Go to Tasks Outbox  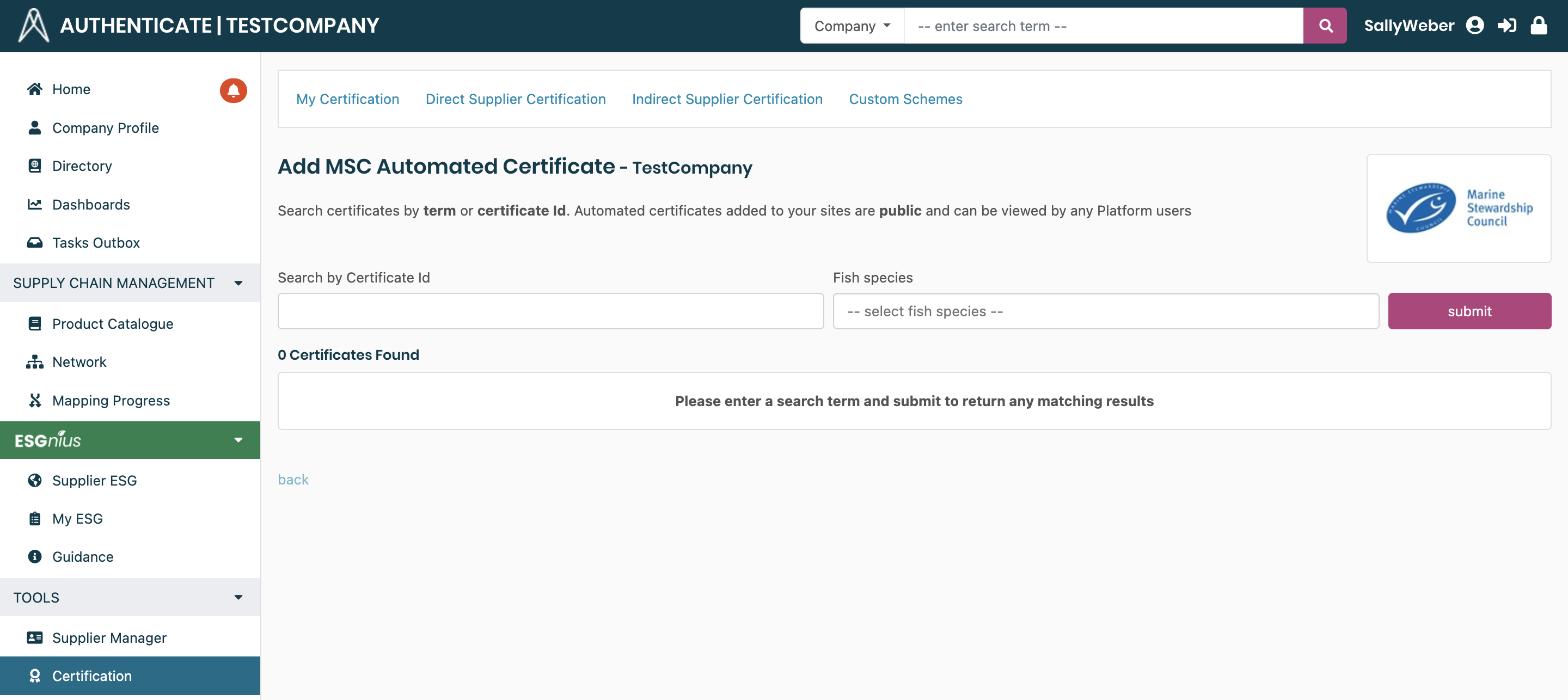(x=96, y=243)
